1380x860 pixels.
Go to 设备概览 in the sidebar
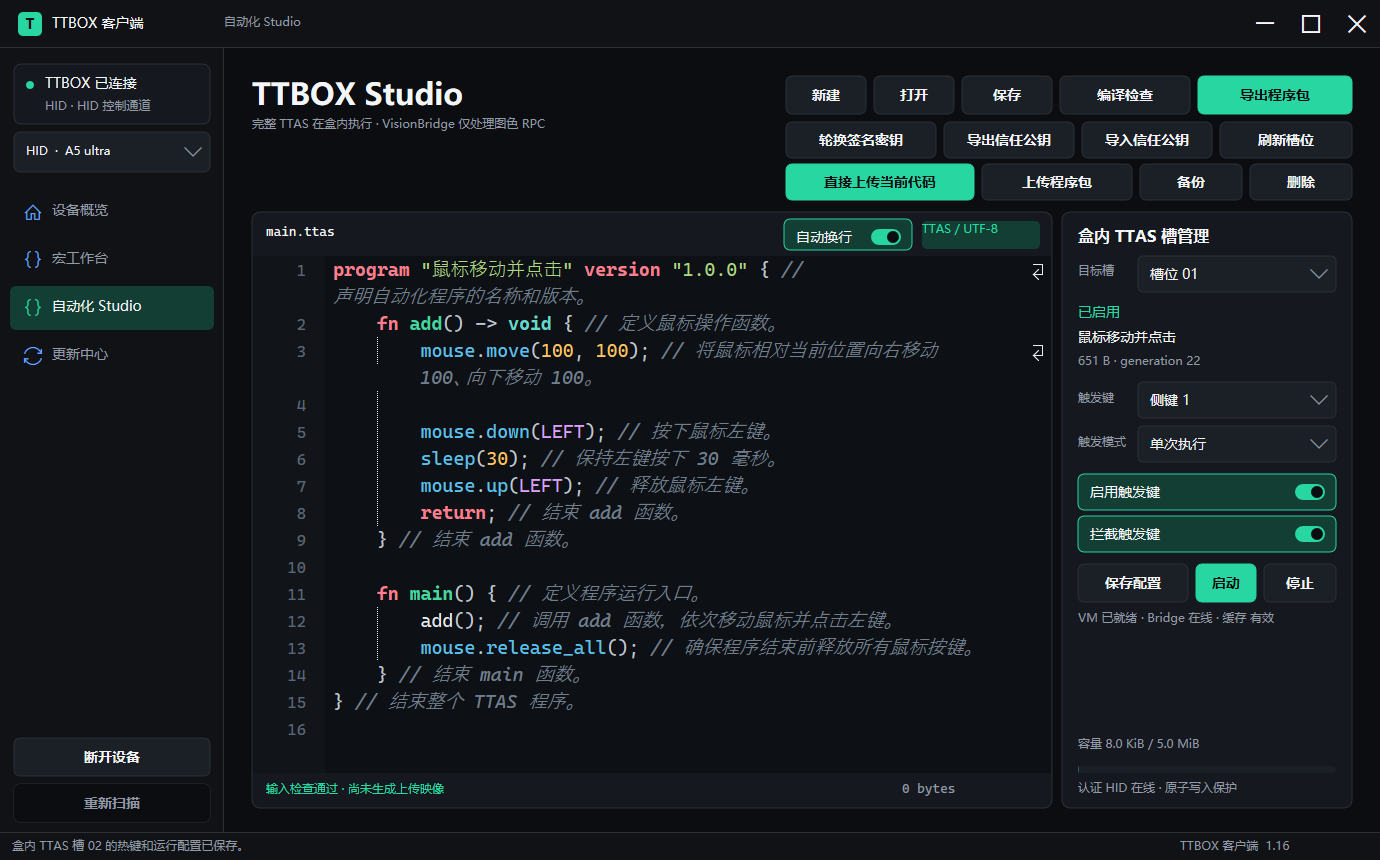(112, 211)
